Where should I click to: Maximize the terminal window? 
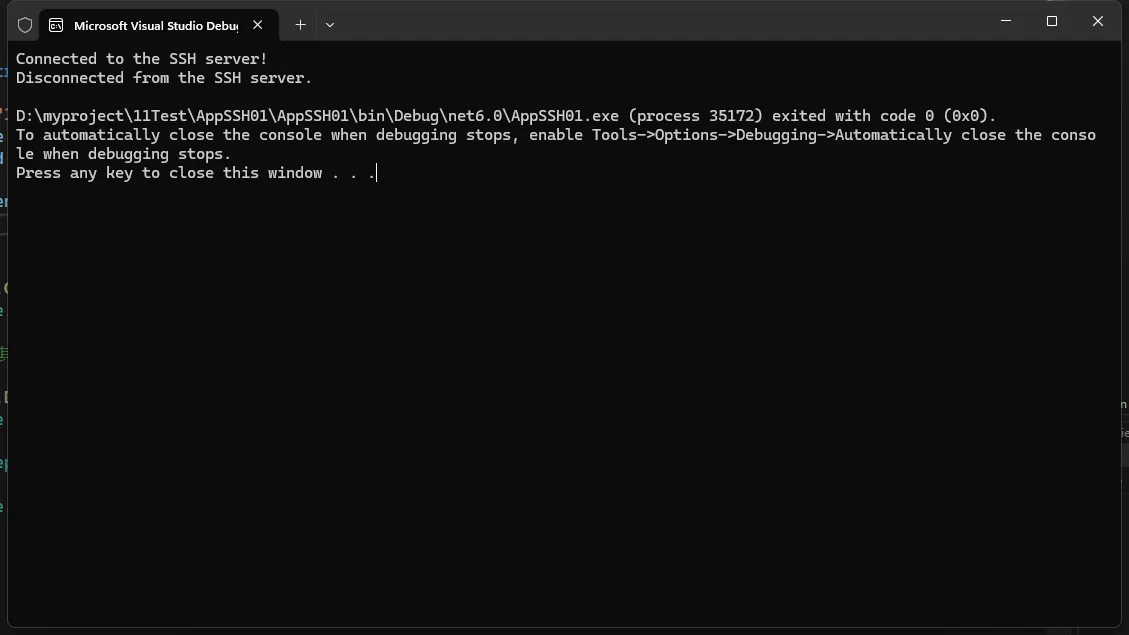[x=1052, y=21]
